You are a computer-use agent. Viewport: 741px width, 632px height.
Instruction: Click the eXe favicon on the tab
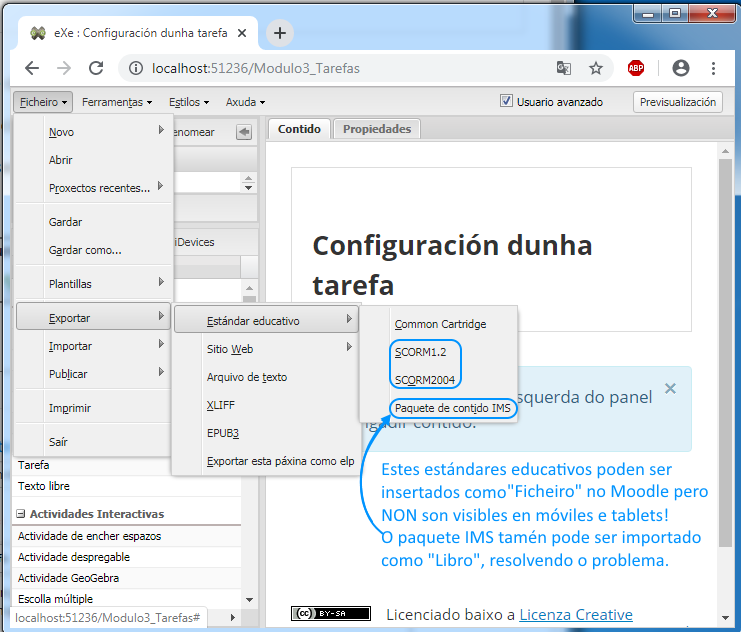click(38, 33)
